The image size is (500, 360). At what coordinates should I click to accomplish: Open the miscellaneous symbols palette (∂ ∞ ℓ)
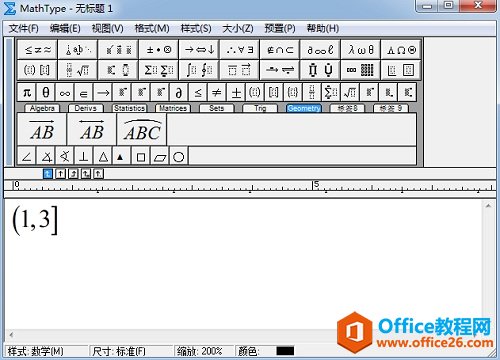click(320, 50)
